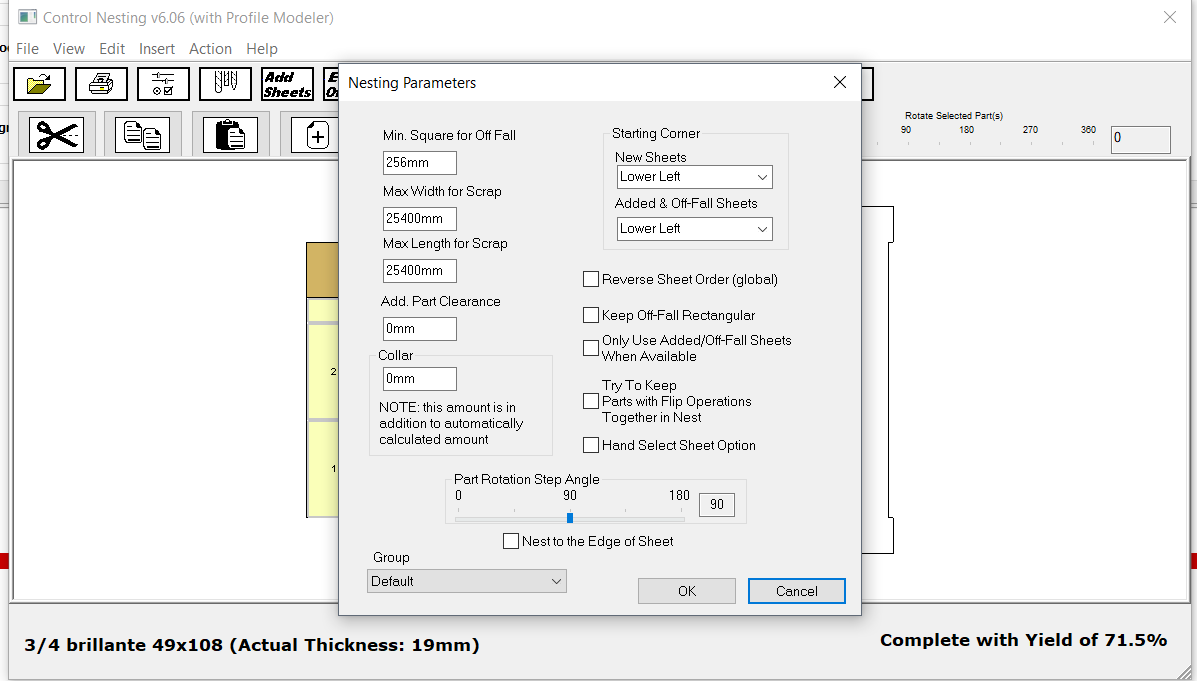
Task: Check Nest to the Edge of Sheet
Action: coord(511,541)
